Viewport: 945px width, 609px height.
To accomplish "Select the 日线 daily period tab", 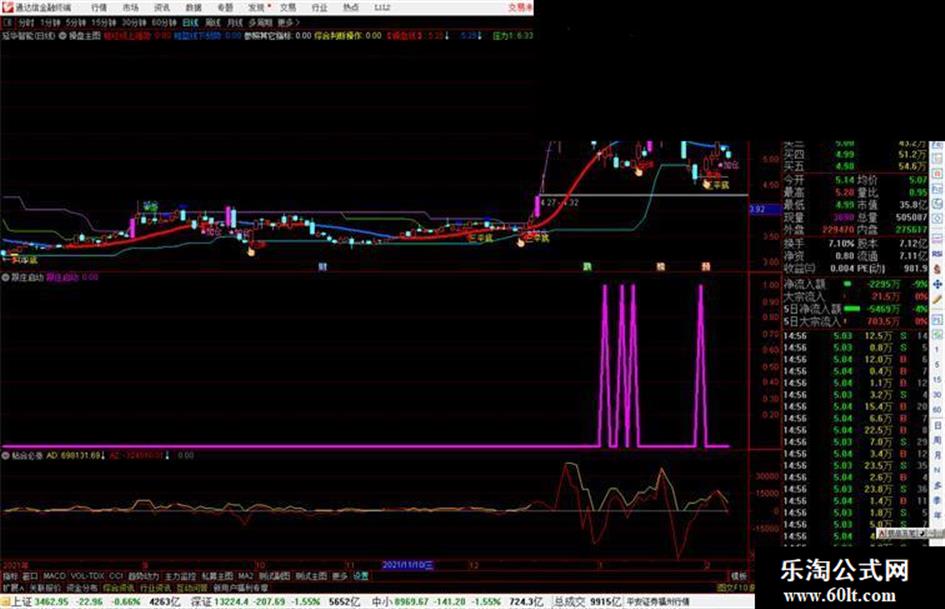I will (x=190, y=22).
